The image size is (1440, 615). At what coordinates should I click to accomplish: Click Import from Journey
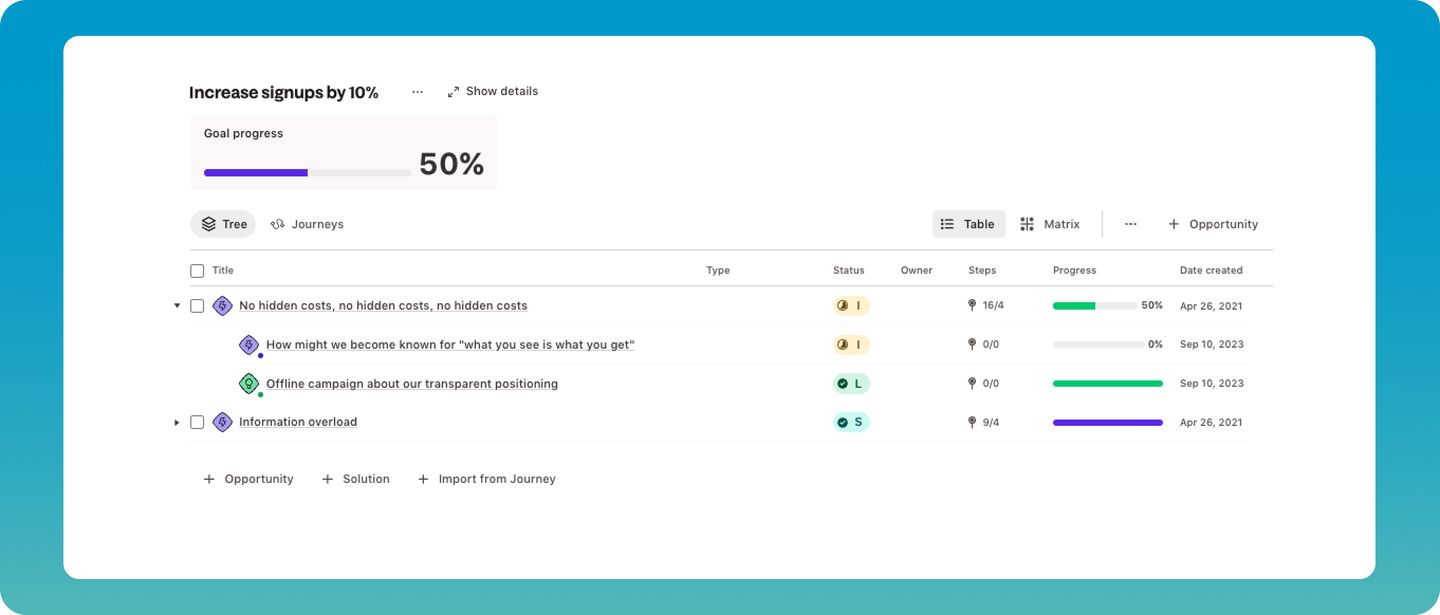486,479
